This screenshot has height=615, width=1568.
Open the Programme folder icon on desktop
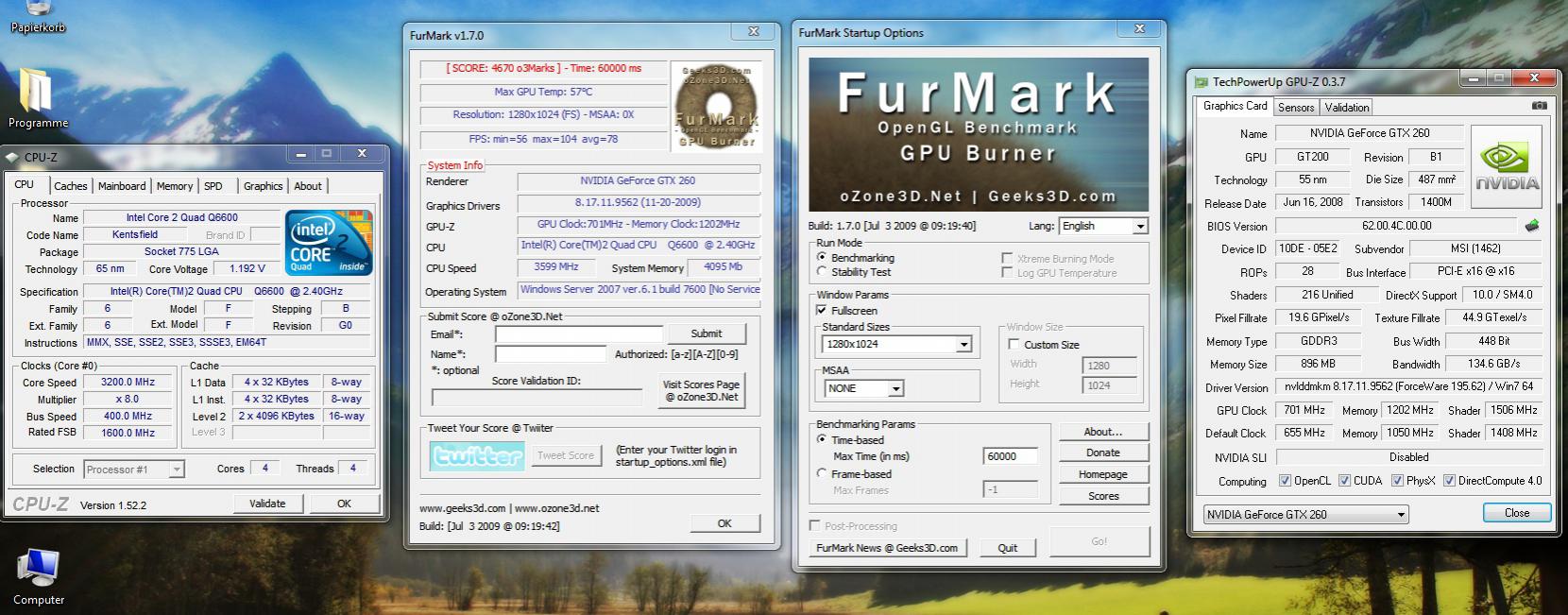[x=38, y=97]
